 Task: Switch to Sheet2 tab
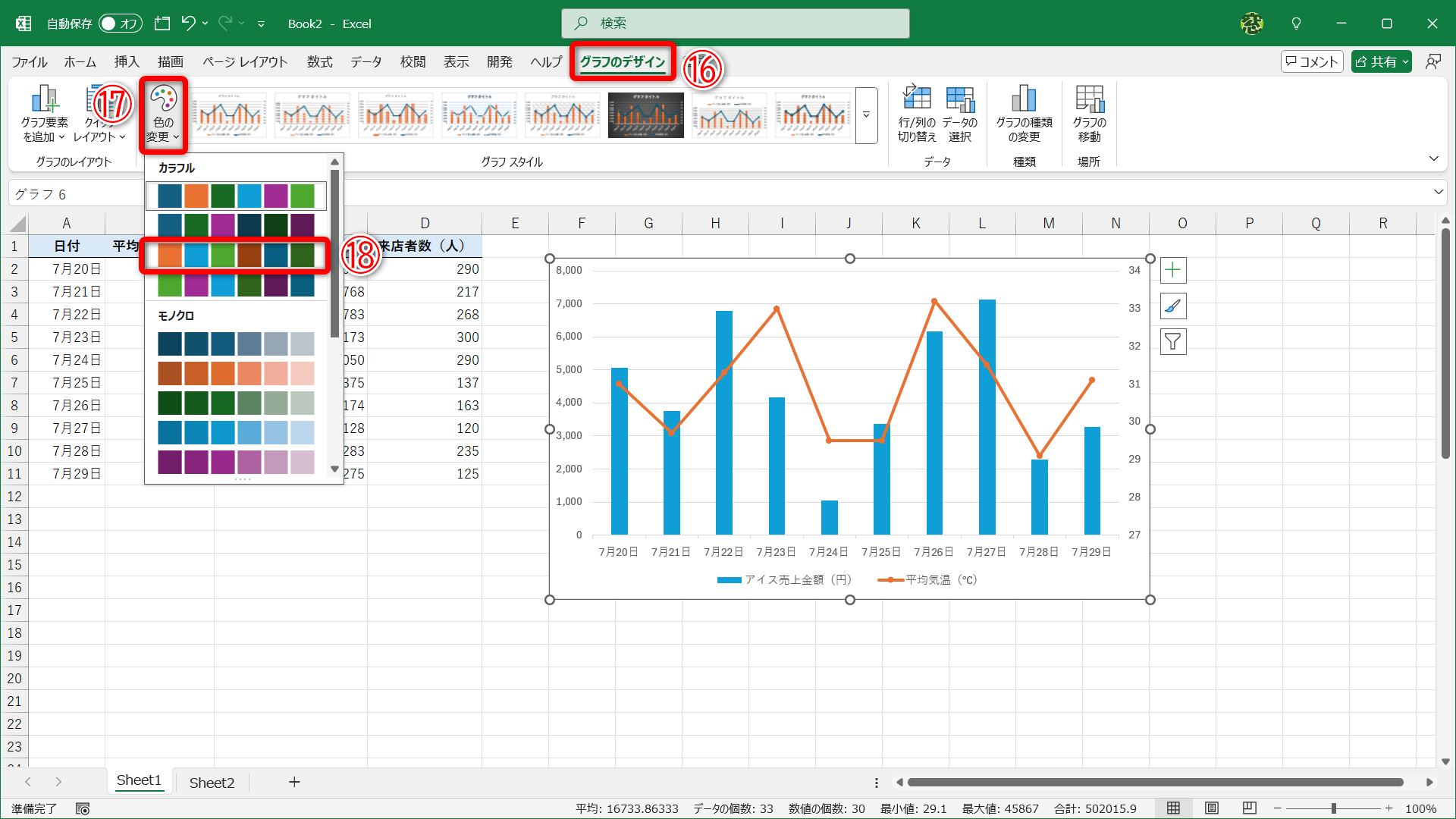click(212, 783)
